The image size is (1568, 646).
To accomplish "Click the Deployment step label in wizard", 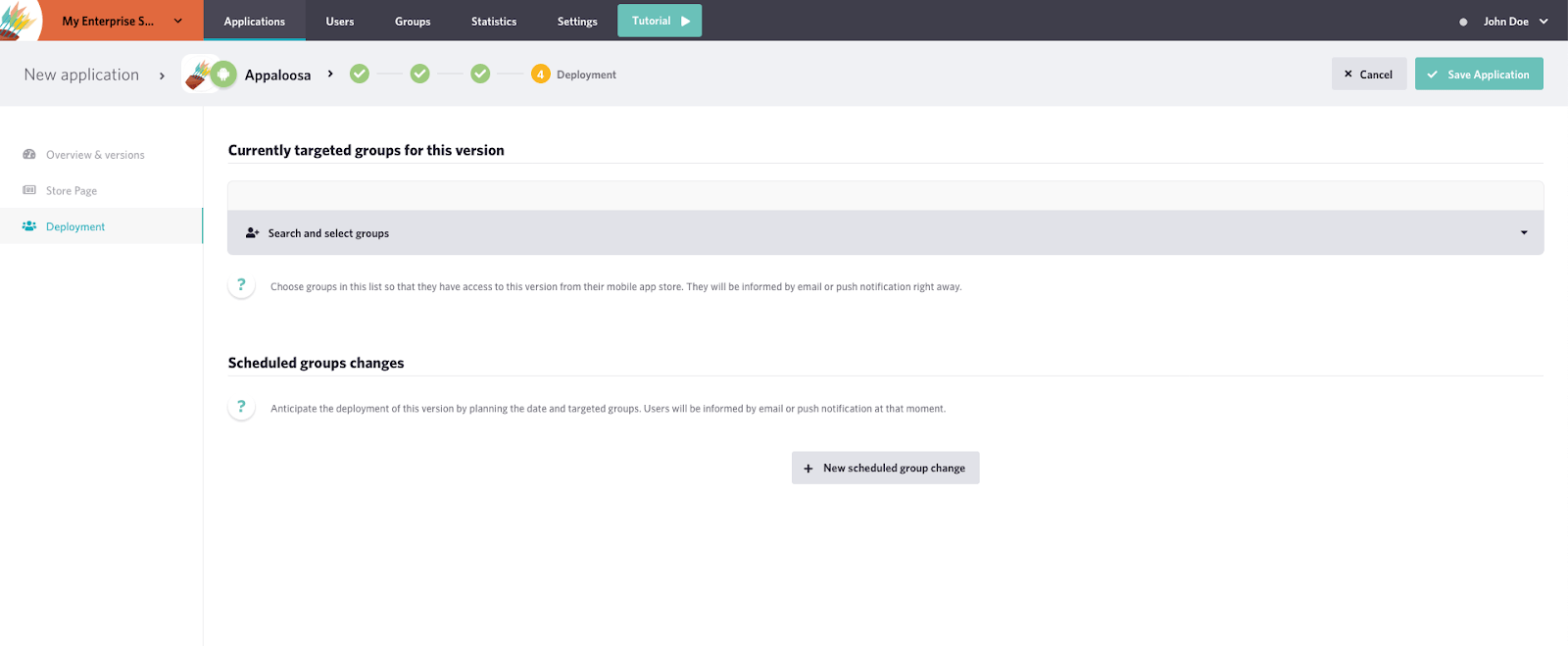I will pyautogui.click(x=586, y=75).
